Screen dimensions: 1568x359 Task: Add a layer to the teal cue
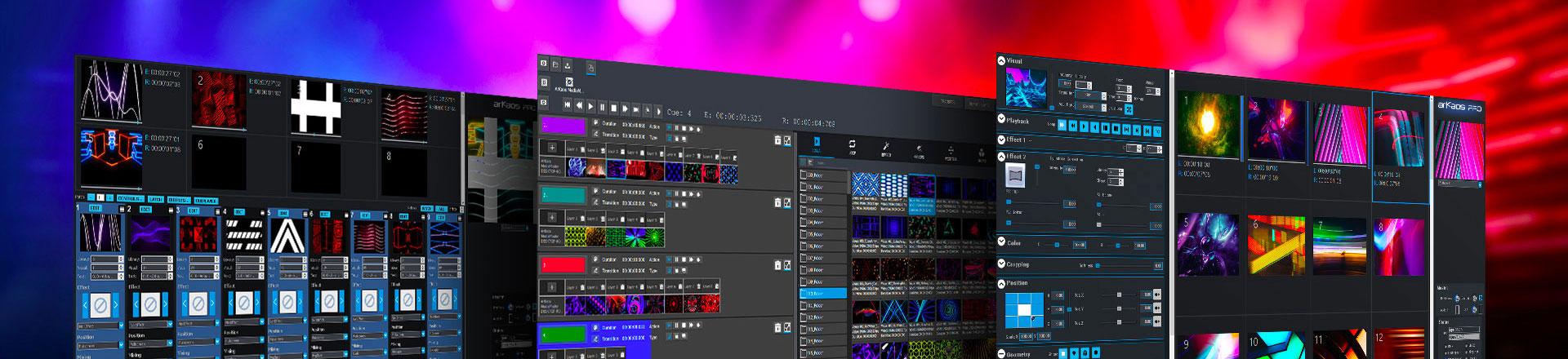tap(552, 217)
